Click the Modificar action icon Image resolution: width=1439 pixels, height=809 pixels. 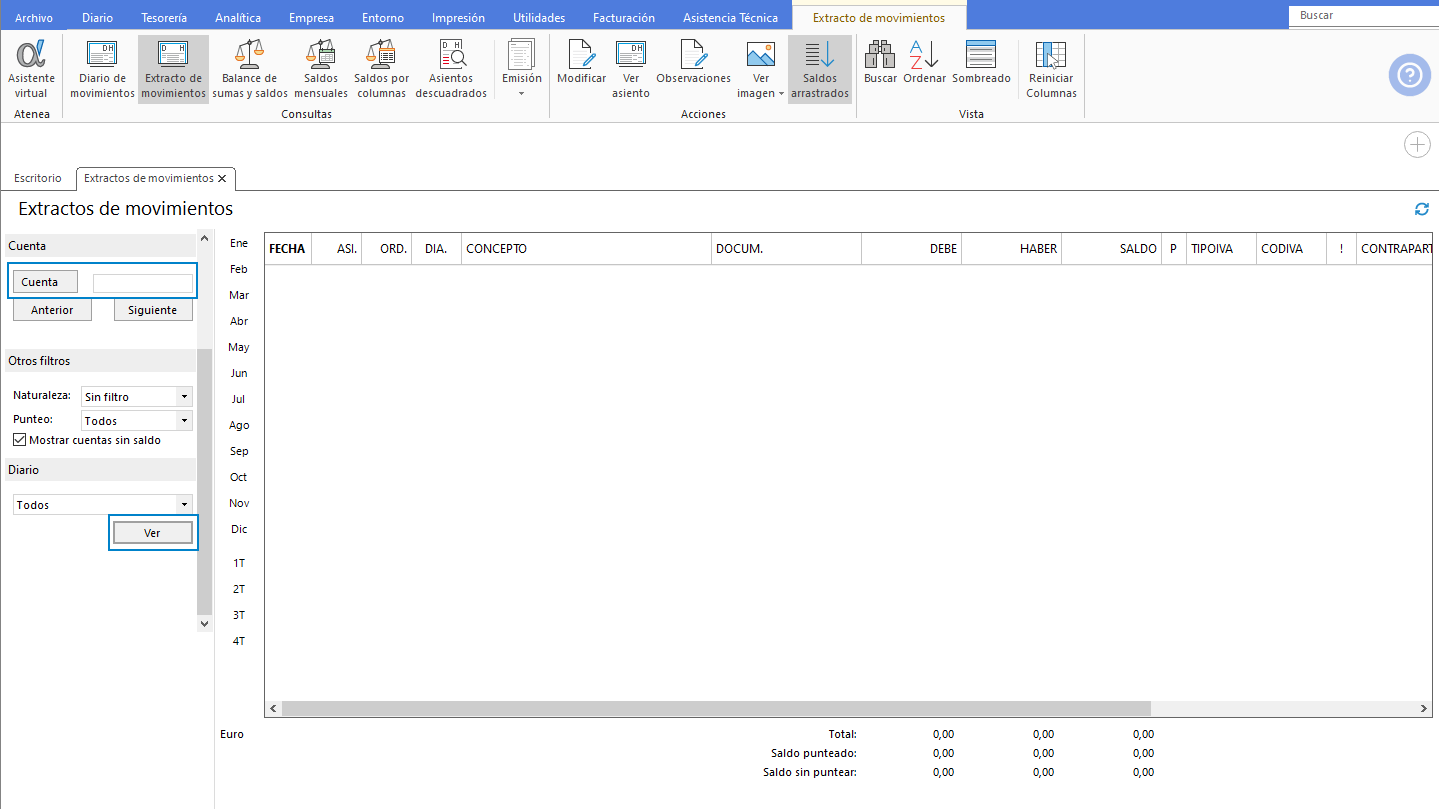pyautogui.click(x=581, y=62)
